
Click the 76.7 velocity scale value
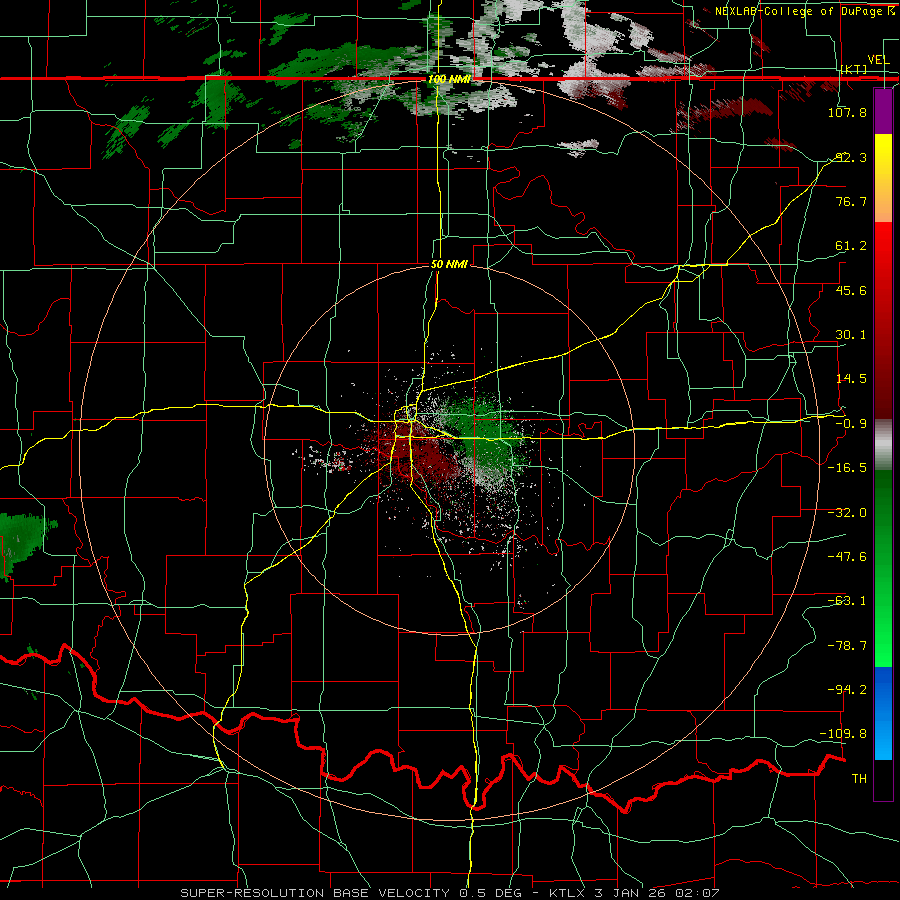tap(851, 201)
